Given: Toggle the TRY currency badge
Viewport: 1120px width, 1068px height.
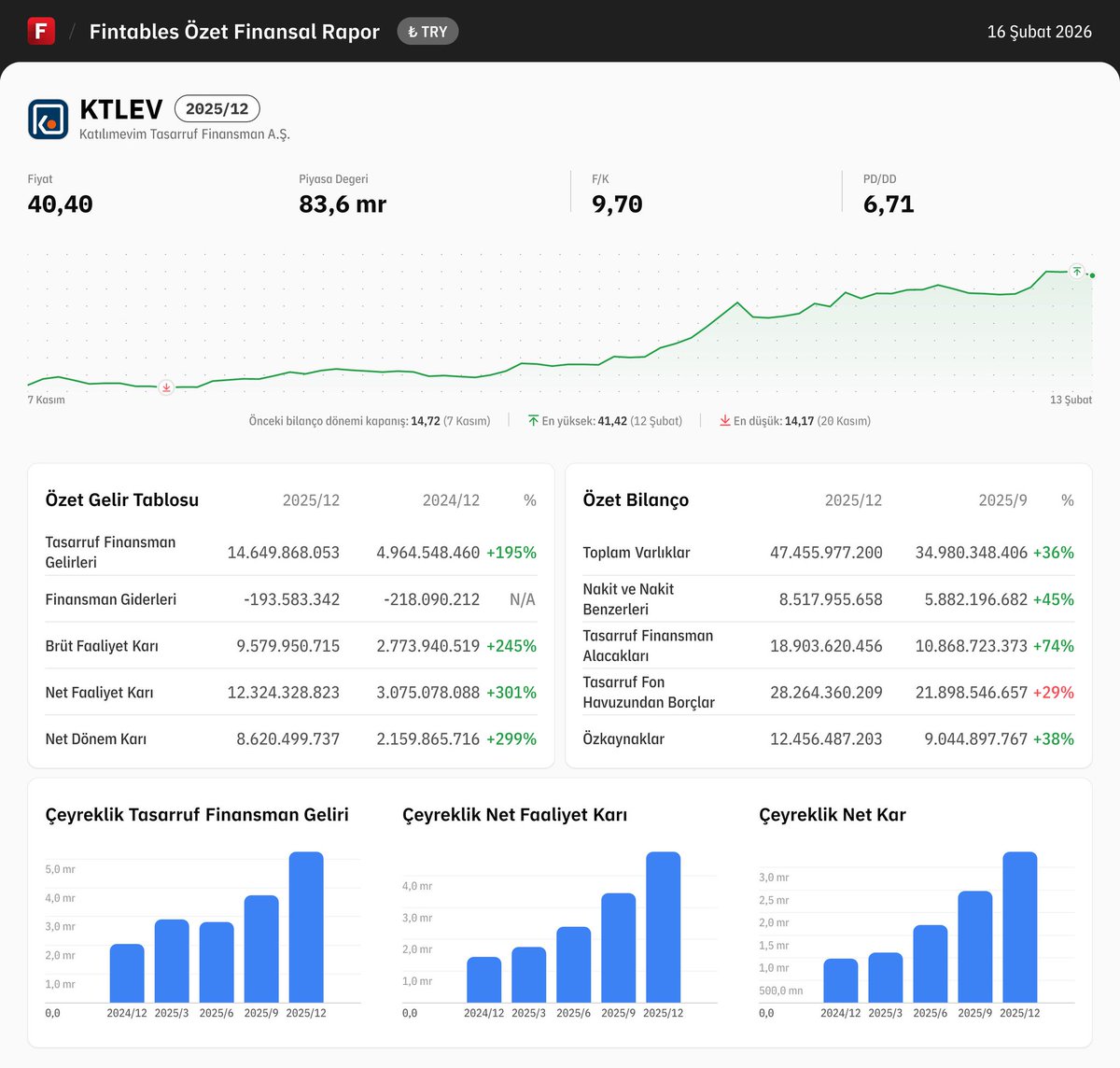Looking at the screenshot, I should pyautogui.click(x=427, y=31).
